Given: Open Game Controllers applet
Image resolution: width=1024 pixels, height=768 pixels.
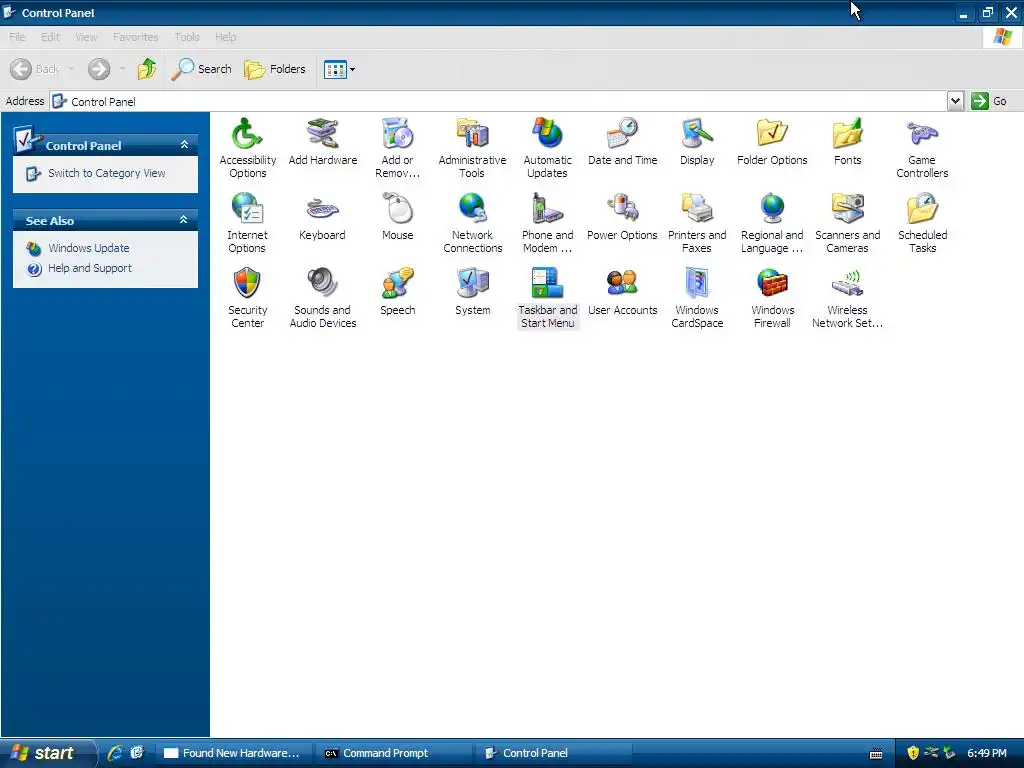Looking at the screenshot, I should 922,148.
